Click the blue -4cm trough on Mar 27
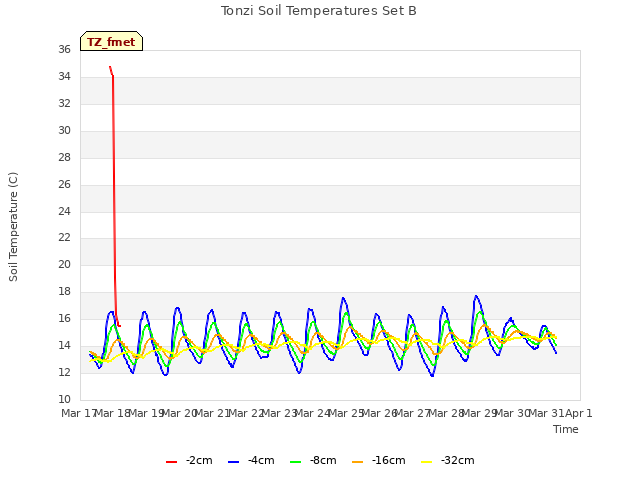Screen dimensions: 640x480 tap(433, 376)
